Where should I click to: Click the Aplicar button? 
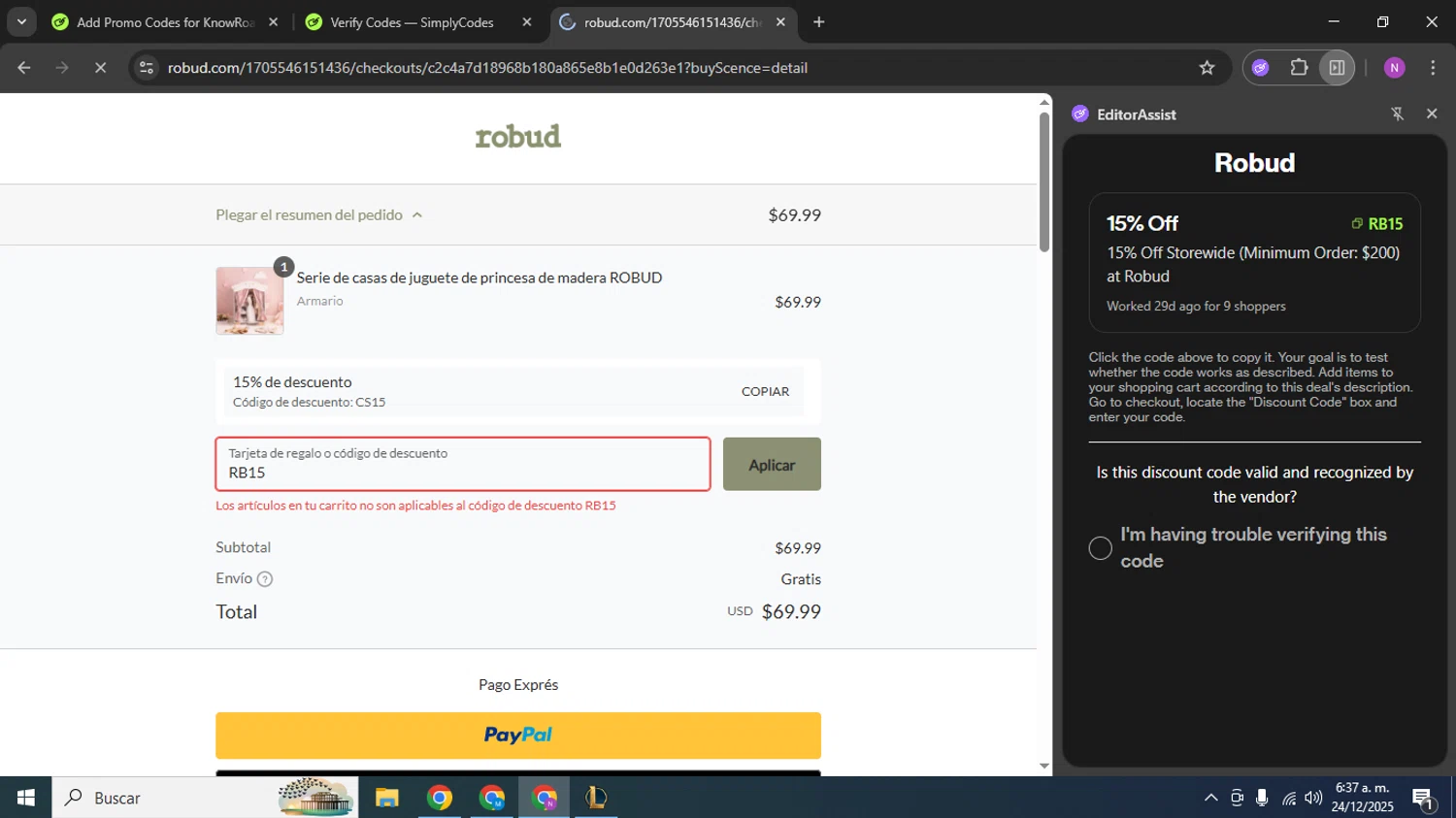[x=772, y=464]
